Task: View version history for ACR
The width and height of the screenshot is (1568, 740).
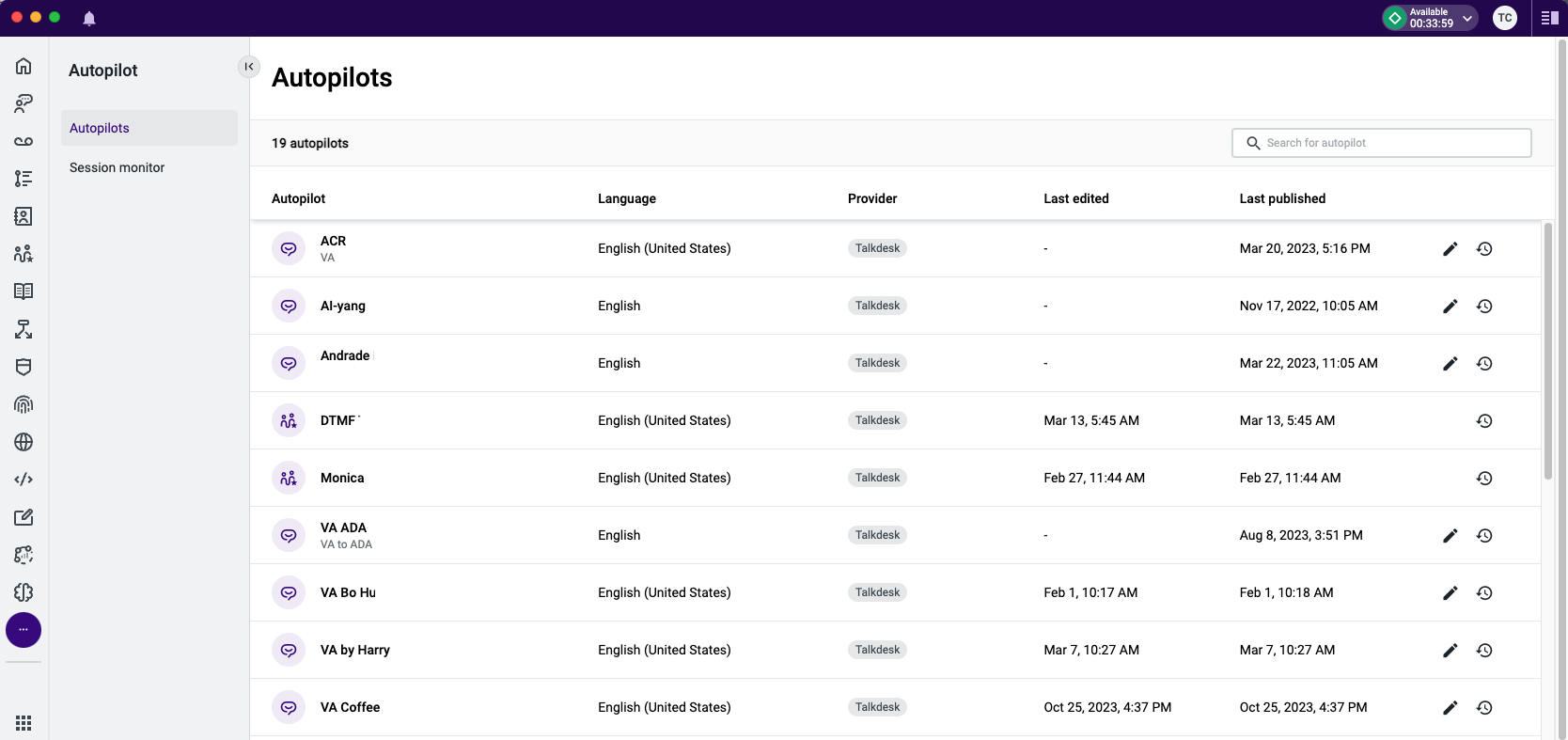Action: (x=1484, y=249)
